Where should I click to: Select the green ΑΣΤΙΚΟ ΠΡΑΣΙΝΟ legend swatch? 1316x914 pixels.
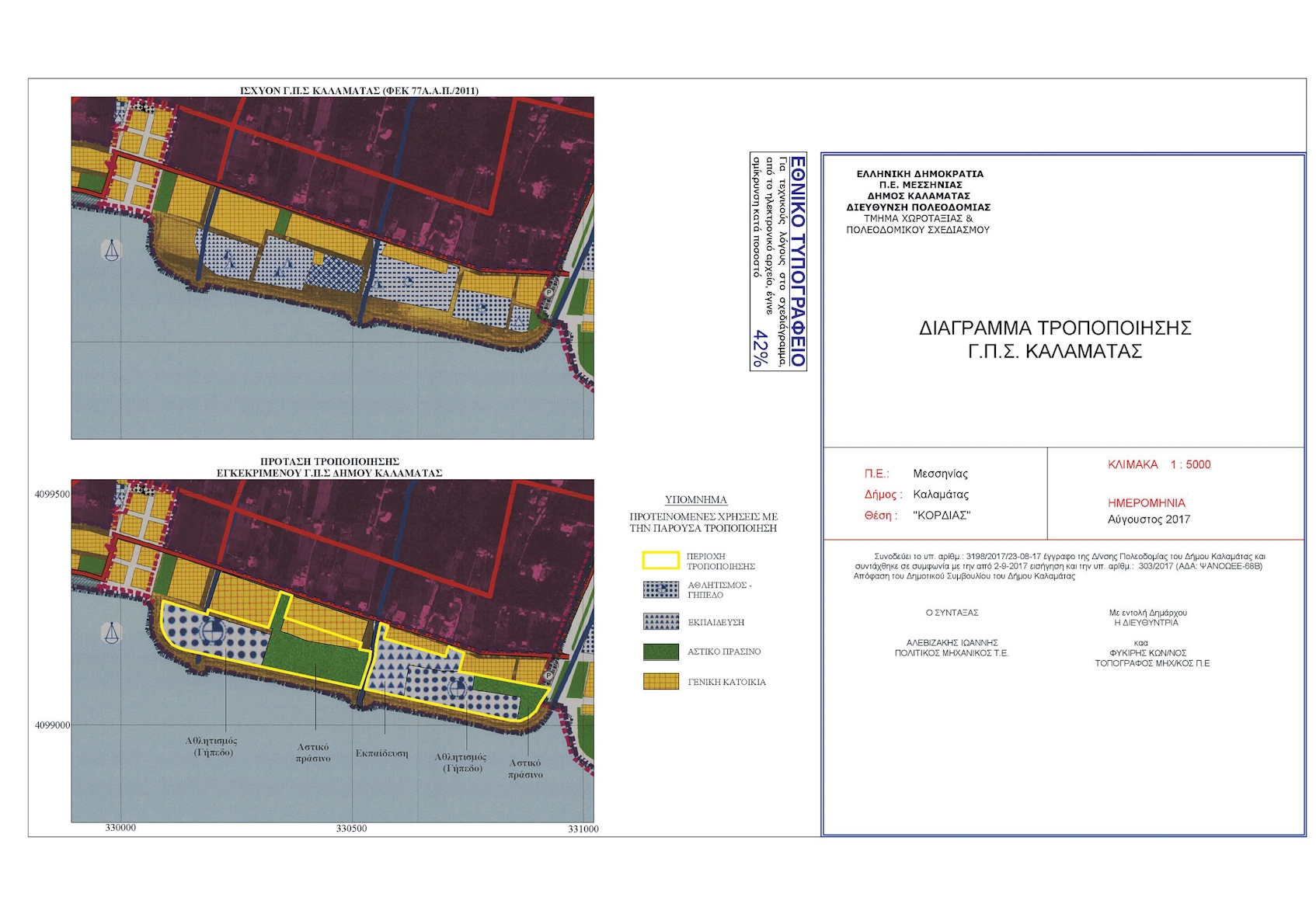pyautogui.click(x=661, y=652)
